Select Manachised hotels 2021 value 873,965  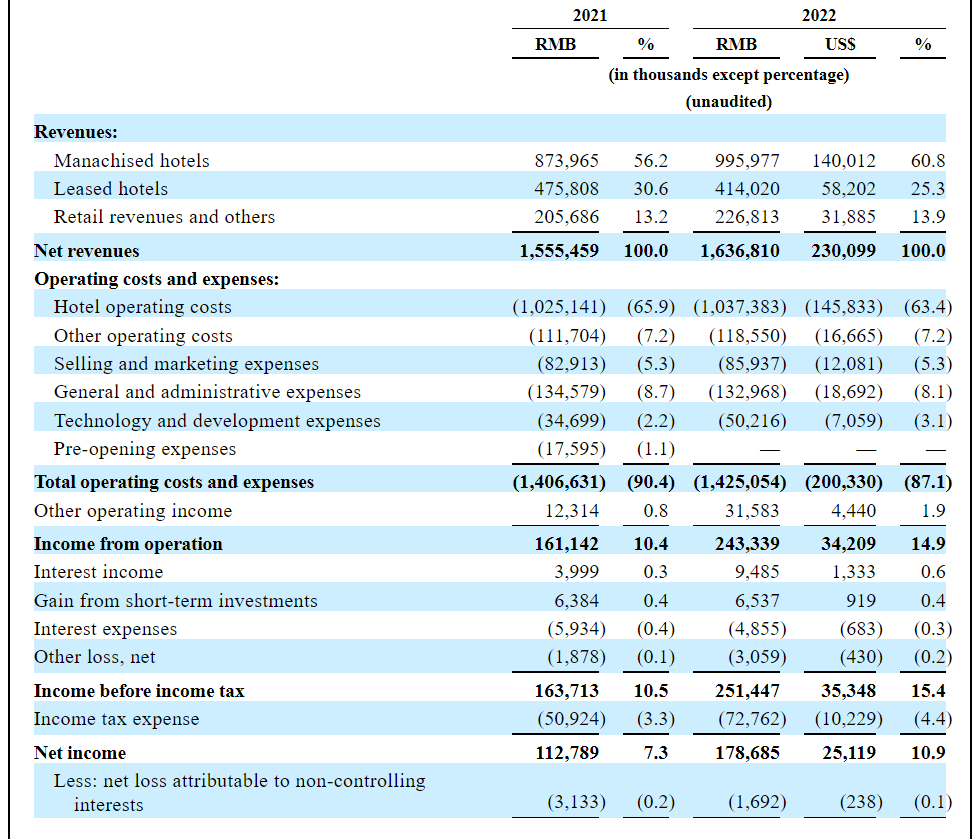566,161
